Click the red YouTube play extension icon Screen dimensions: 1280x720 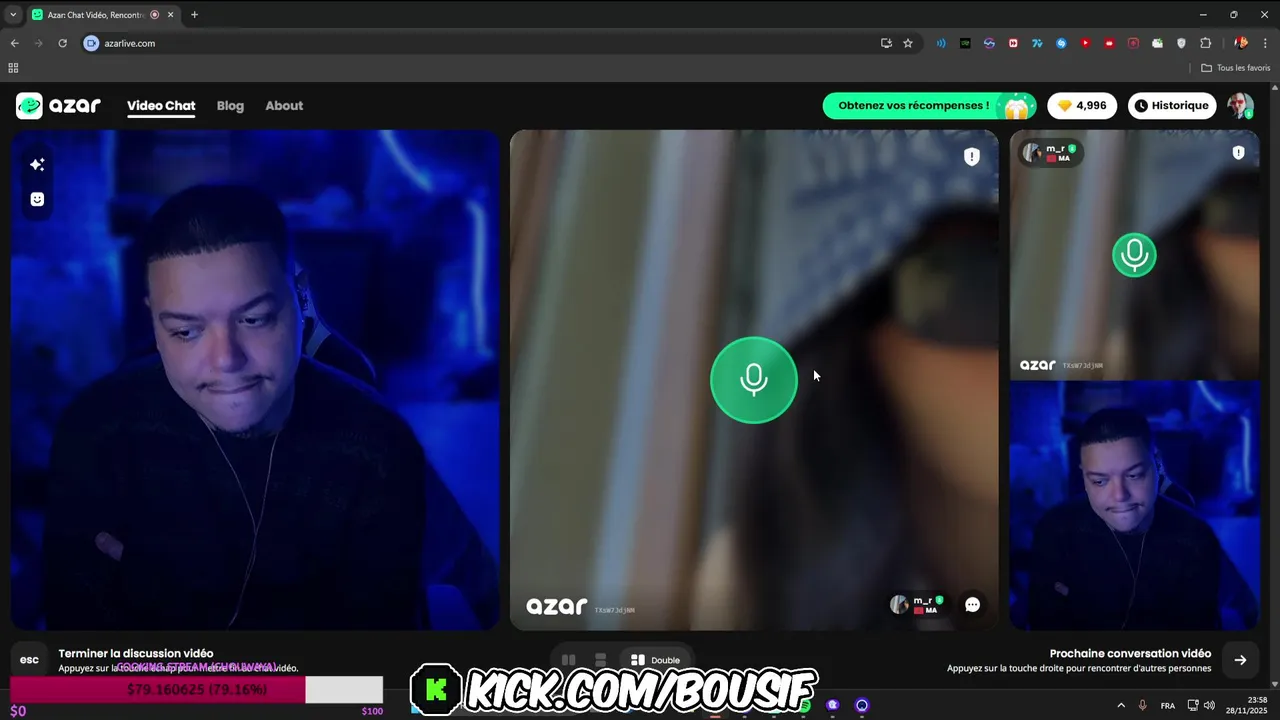[1085, 43]
